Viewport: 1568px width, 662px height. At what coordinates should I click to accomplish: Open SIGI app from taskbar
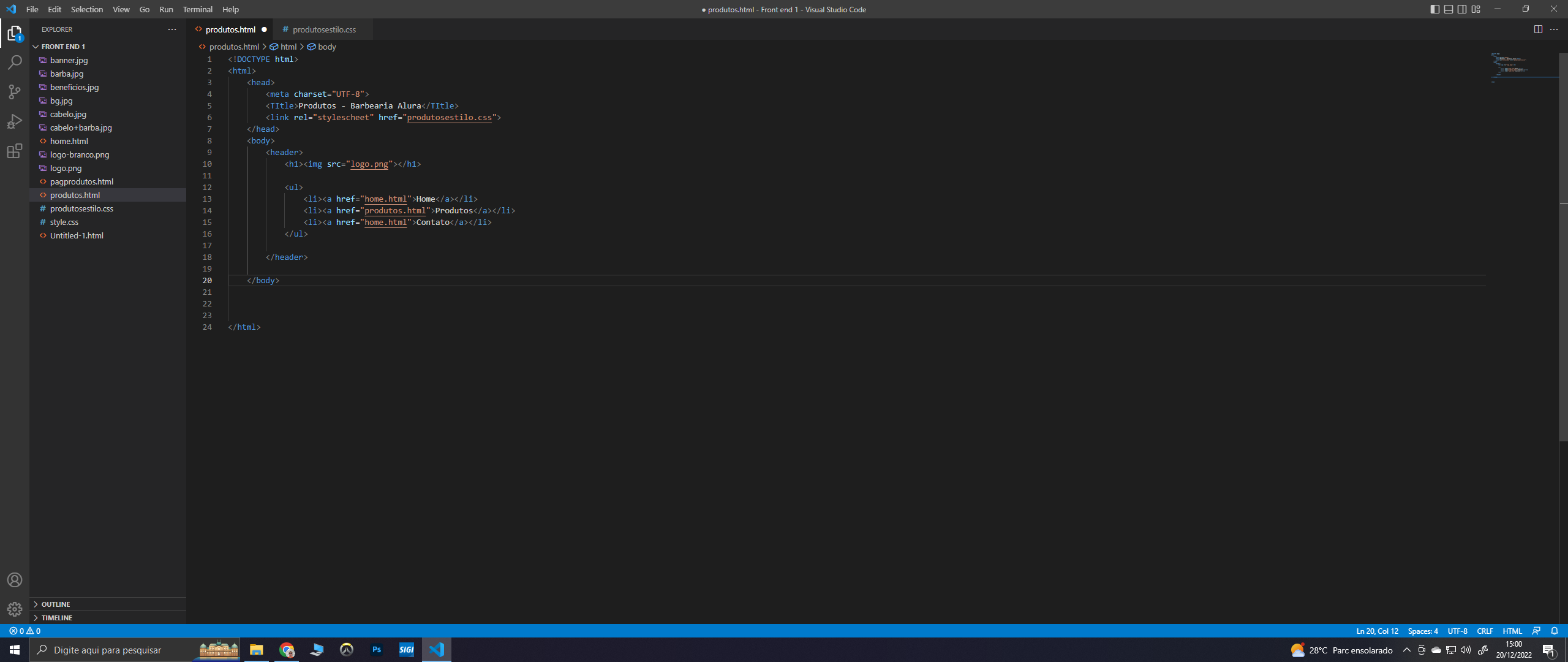tap(407, 650)
